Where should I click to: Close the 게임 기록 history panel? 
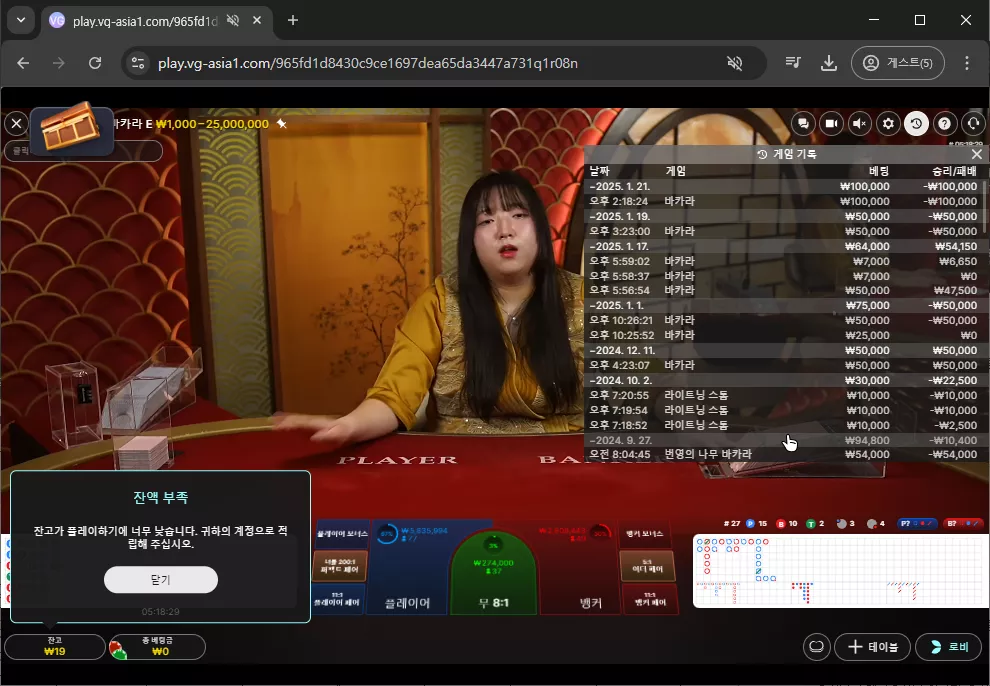click(977, 154)
